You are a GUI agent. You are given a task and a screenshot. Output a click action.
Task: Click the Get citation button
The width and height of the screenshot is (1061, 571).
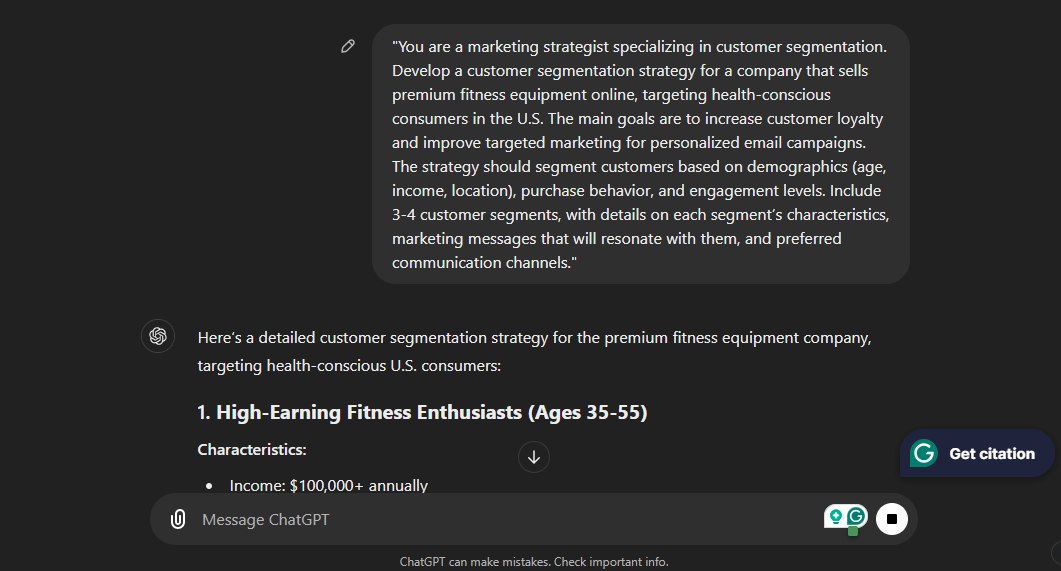pos(977,453)
